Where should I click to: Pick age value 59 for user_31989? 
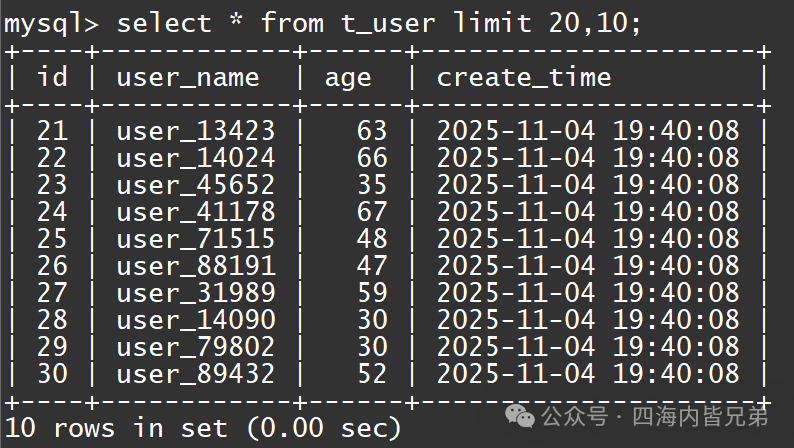coord(372,293)
